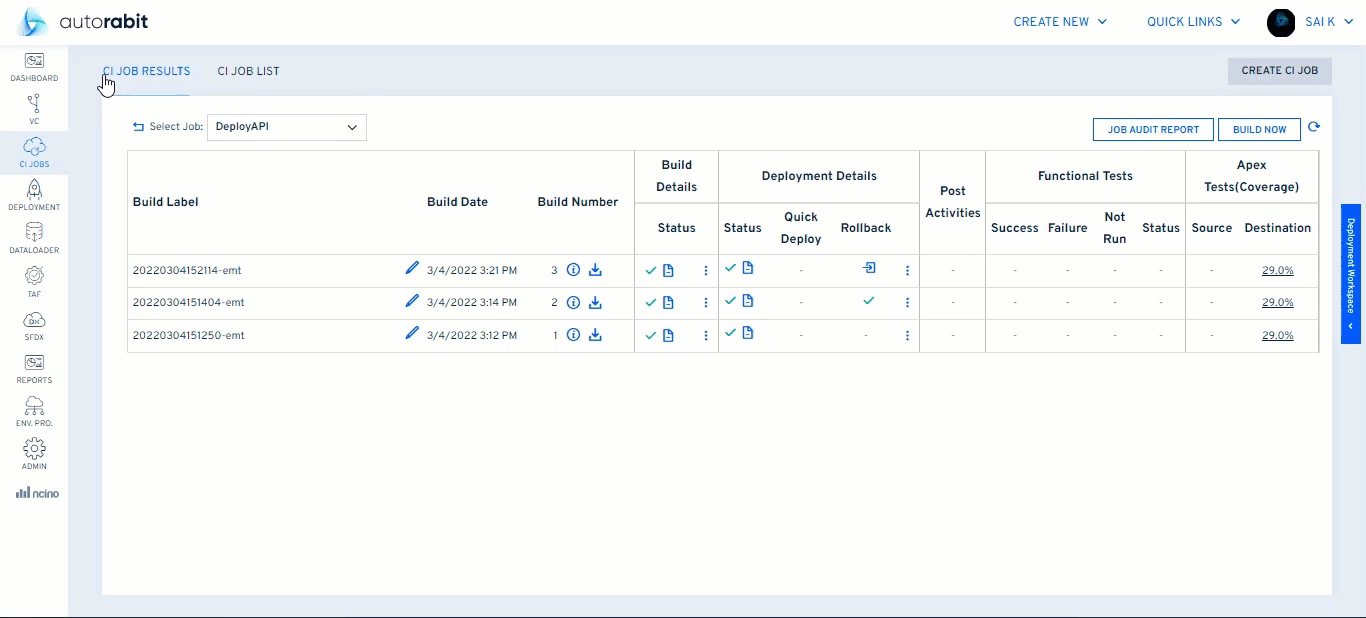Screen dimensions: 1366x618
Task: Click the refresh icon beside Build Now
Action: 1314,128
